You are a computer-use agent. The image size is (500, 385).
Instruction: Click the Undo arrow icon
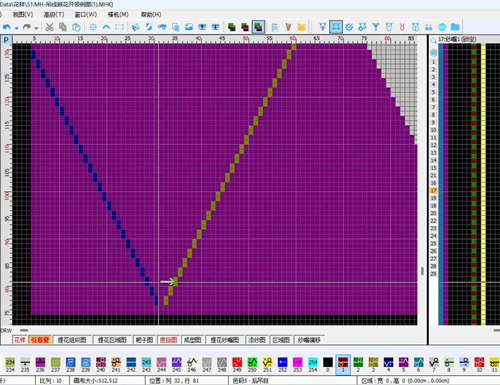6,27
